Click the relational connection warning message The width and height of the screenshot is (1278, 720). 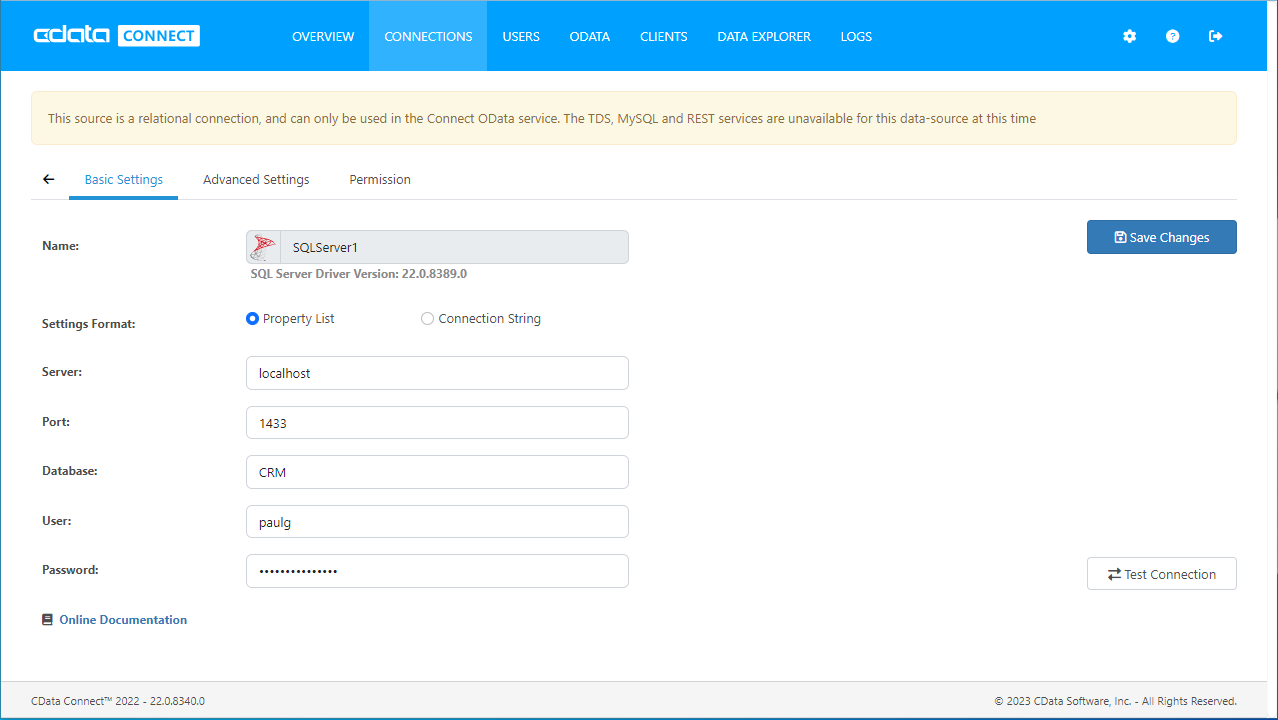click(x=634, y=118)
